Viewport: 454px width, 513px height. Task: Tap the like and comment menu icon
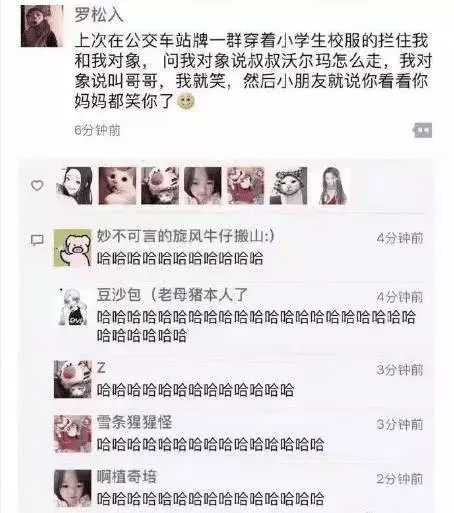422,130
